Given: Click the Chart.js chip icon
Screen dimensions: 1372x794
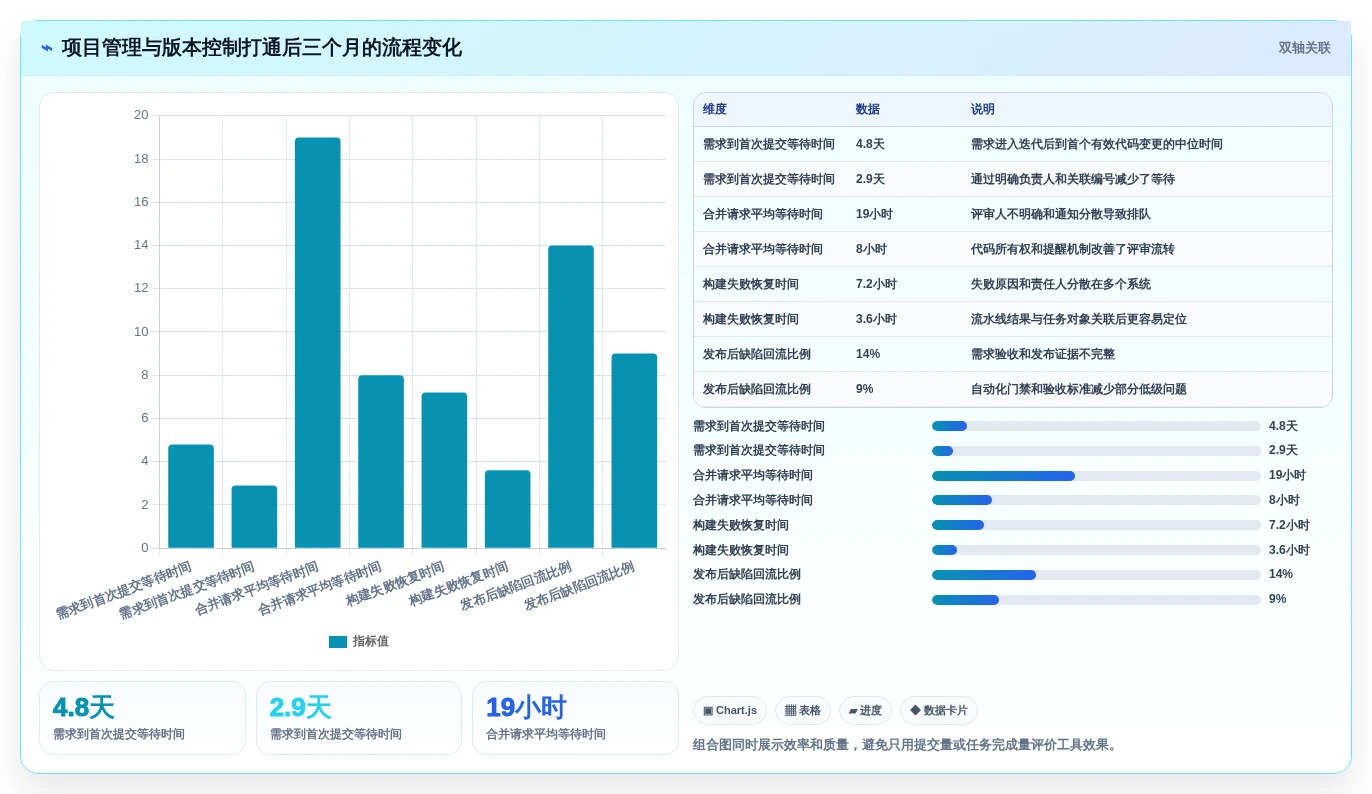Looking at the screenshot, I should coord(708,711).
